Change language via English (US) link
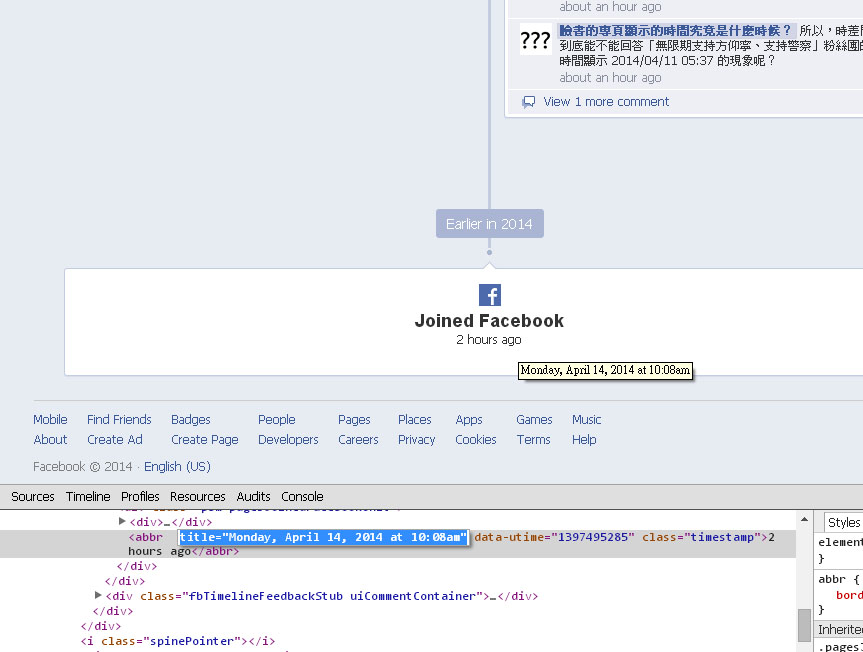Screen dimensions: 863x652 [x=177, y=467]
